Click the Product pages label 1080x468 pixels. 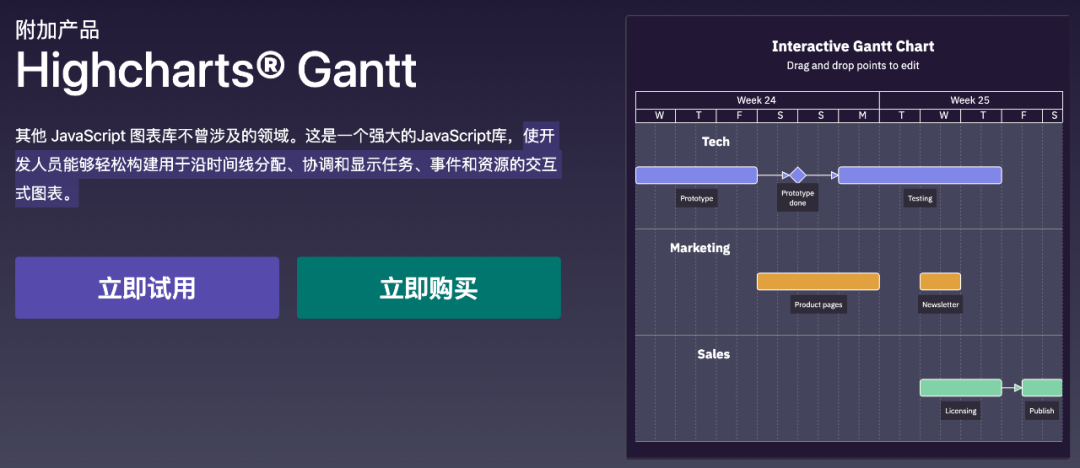point(818,305)
